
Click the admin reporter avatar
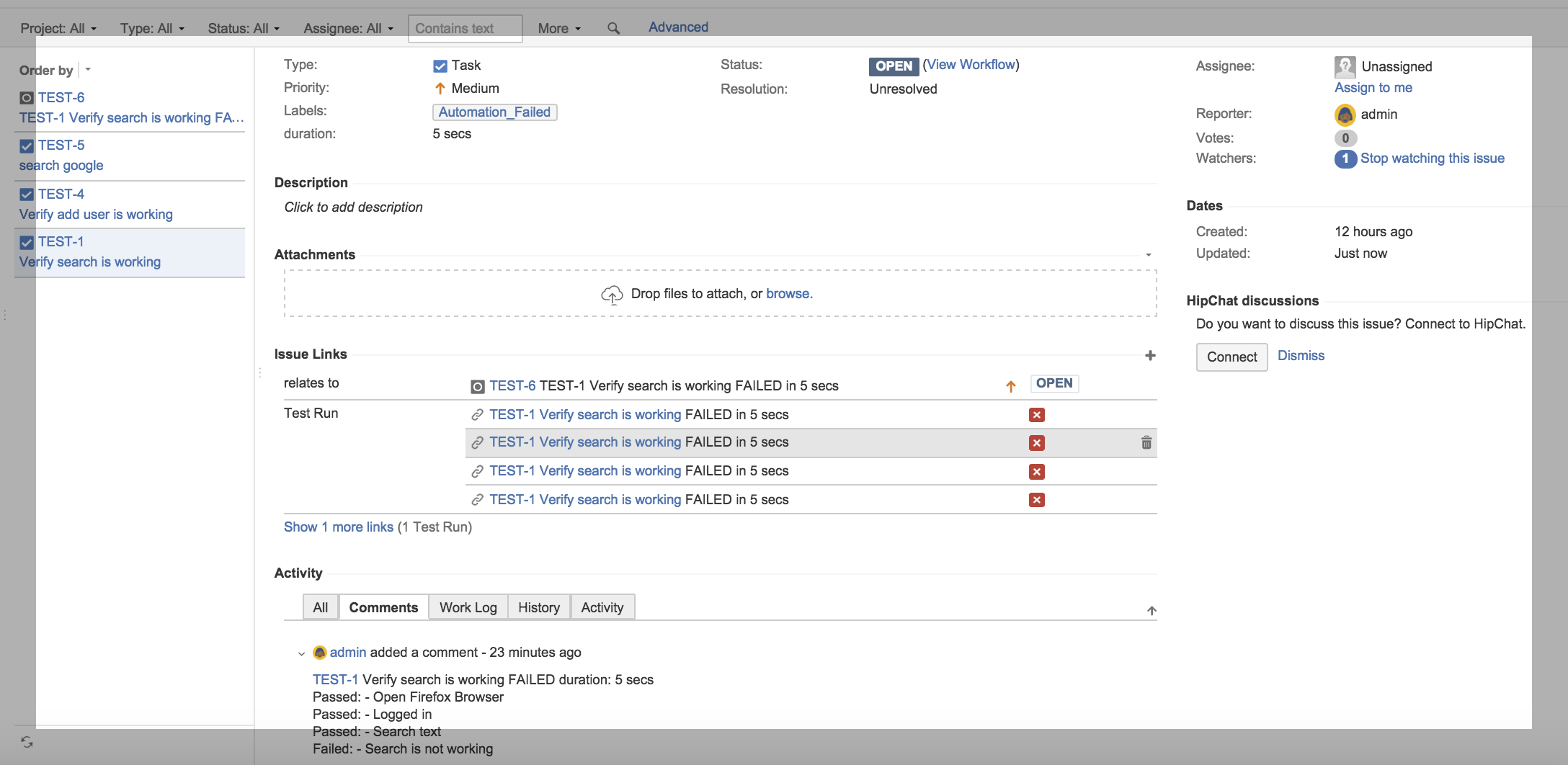tap(1345, 115)
